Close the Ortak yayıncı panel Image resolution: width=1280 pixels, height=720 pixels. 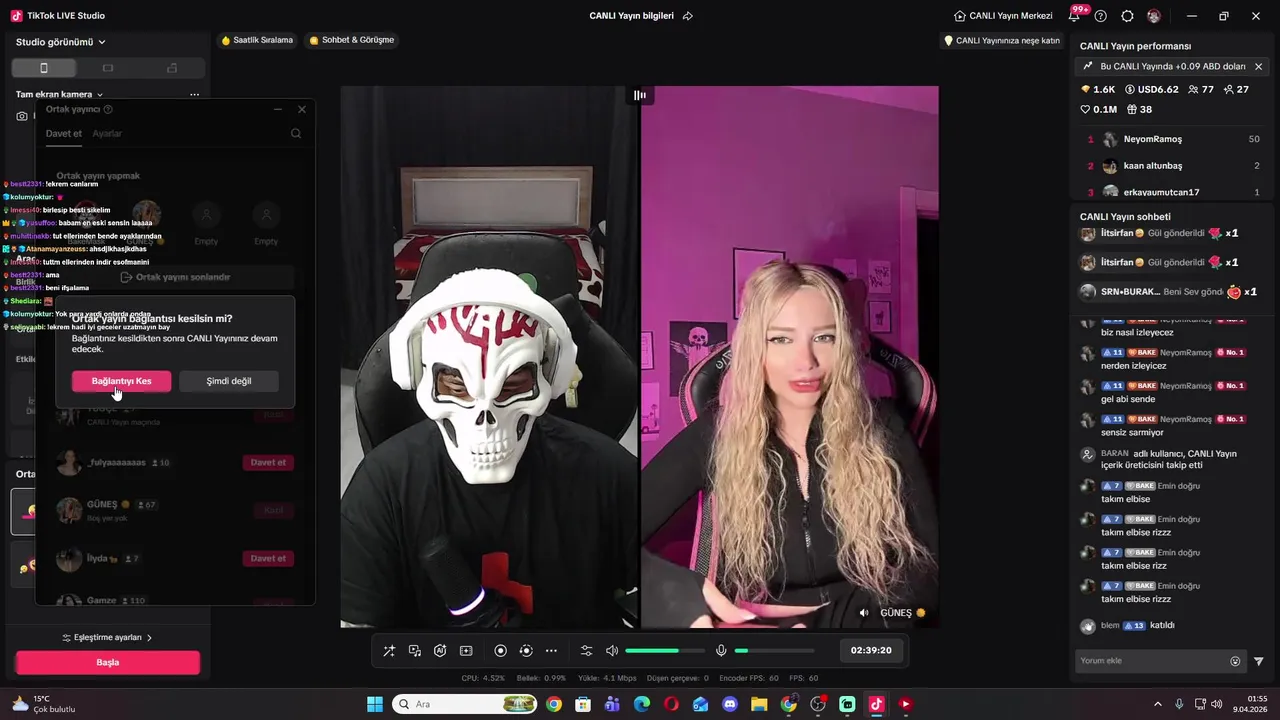click(302, 109)
